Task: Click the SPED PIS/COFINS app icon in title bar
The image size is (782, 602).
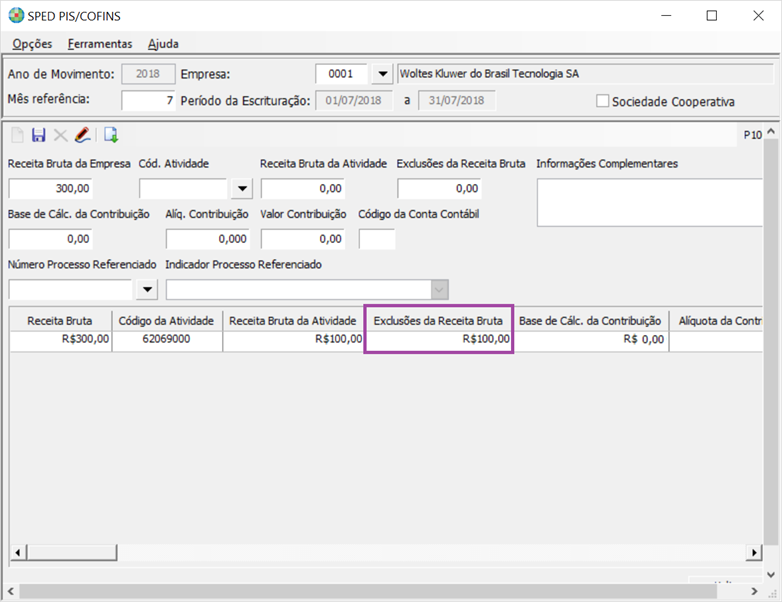Action: tap(17, 16)
